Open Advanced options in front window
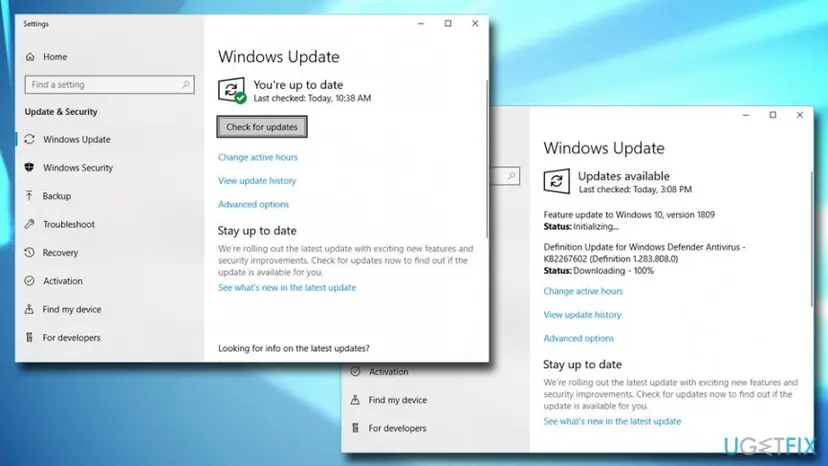Screen dimensions: 828x466 pos(253,204)
